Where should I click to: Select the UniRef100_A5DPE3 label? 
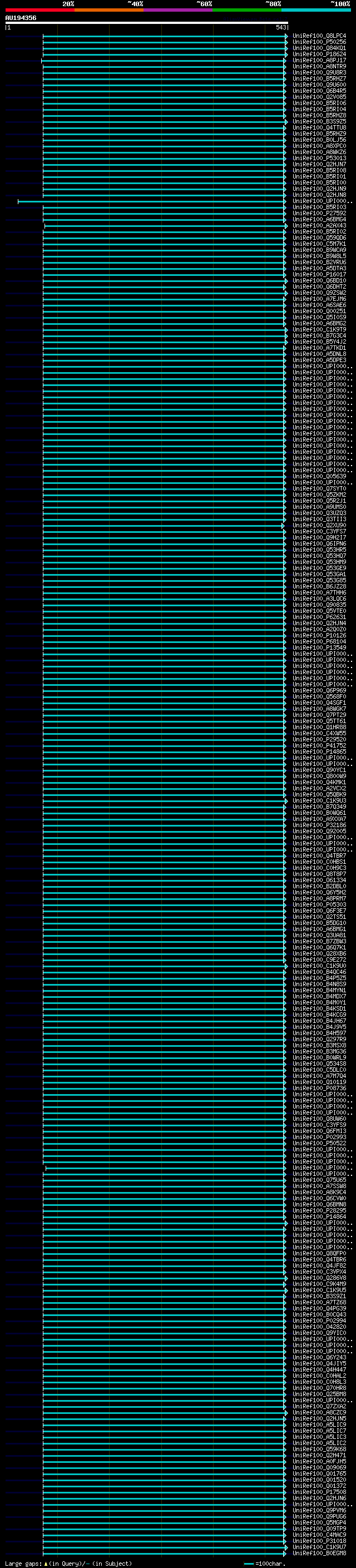pyautogui.click(x=319, y=360)
